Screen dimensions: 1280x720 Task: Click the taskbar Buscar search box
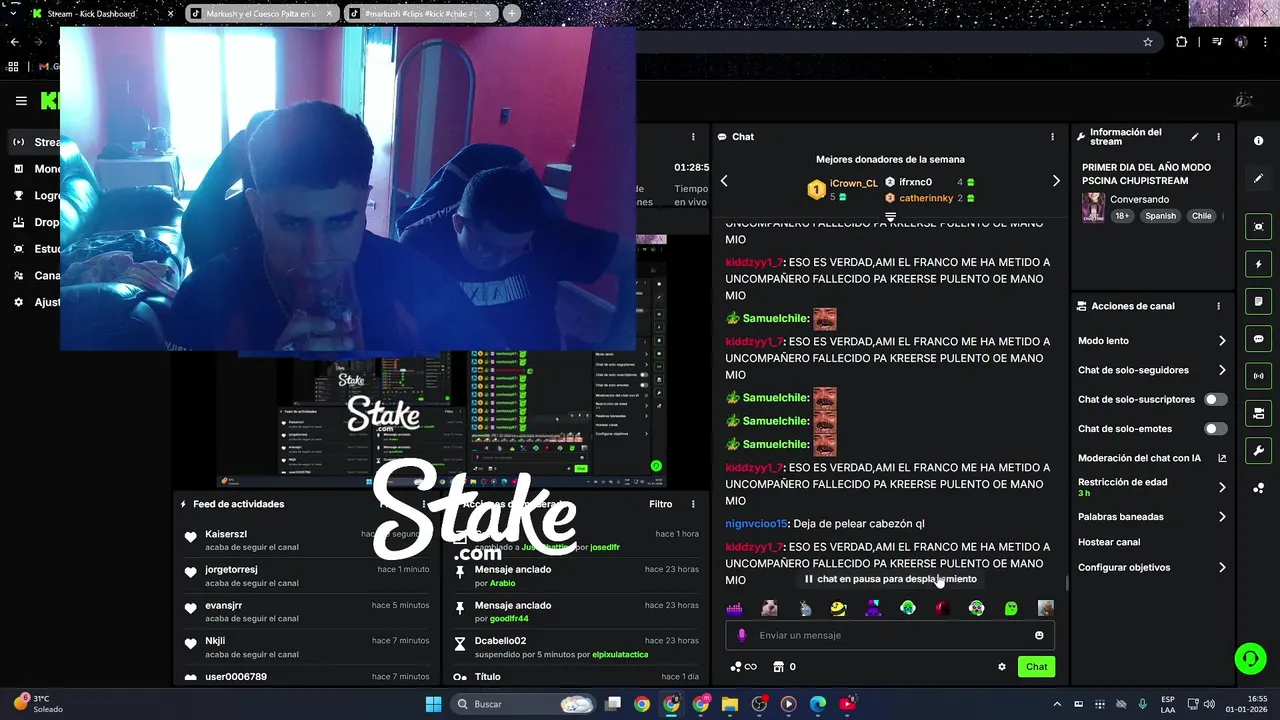pyautogui.click(x=523, y=704)
